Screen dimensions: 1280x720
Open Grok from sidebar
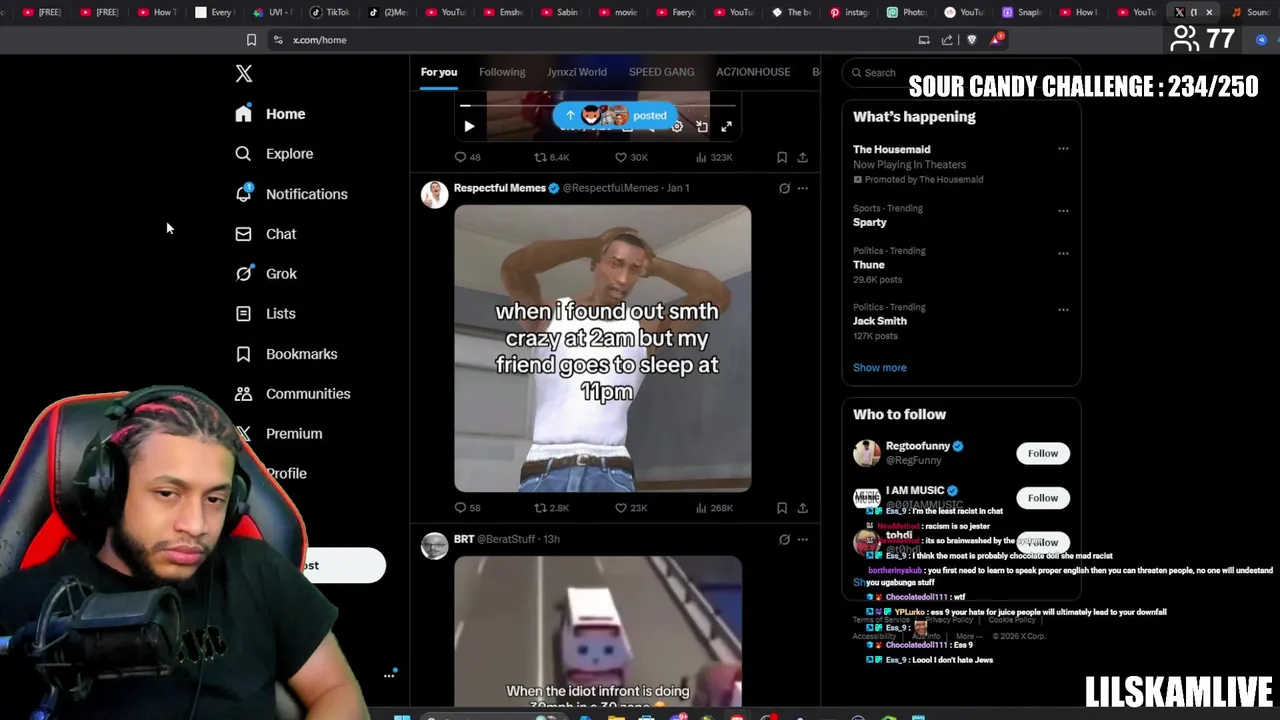pos(265,274)
